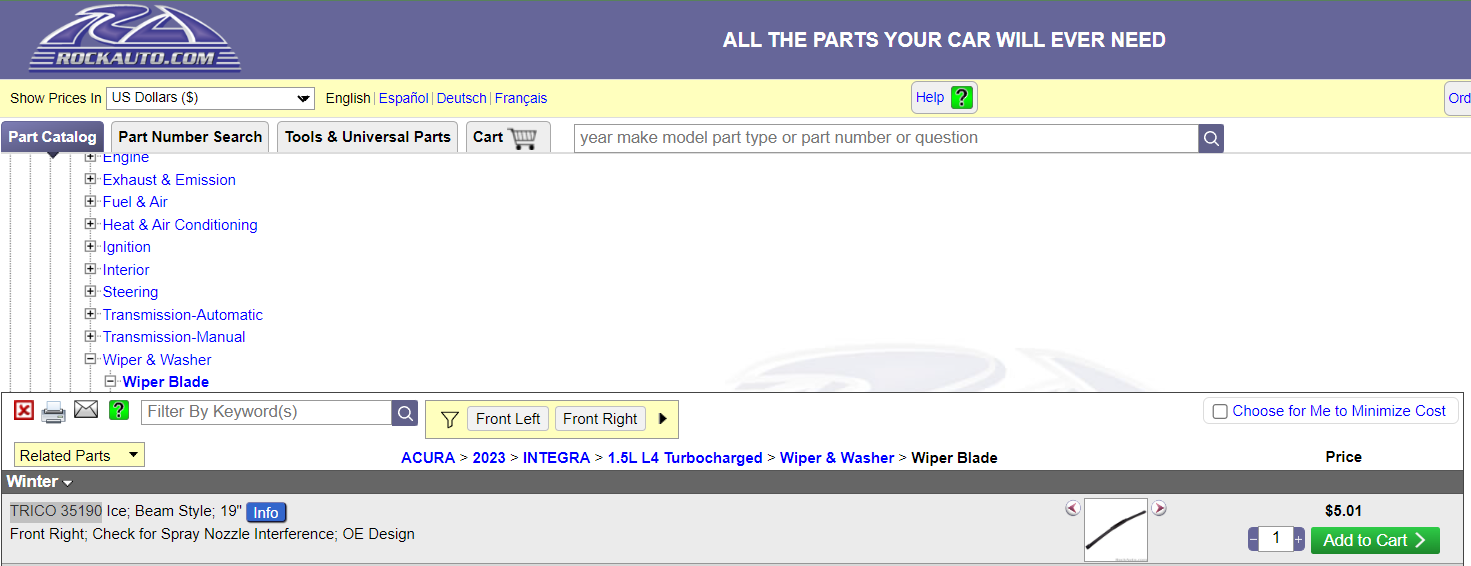Image resolution: width=1471 pixels, height=566 pixels.
Task: Click Add to Cart for TRICO 35190
Action: click(x=1375, y=540)
